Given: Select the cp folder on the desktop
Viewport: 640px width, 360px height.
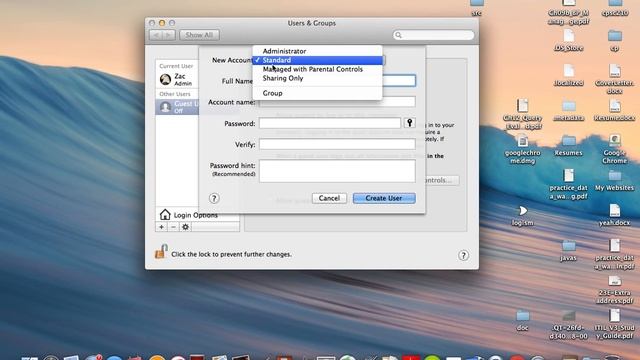Looking at the screenshot, I should 614,36.
